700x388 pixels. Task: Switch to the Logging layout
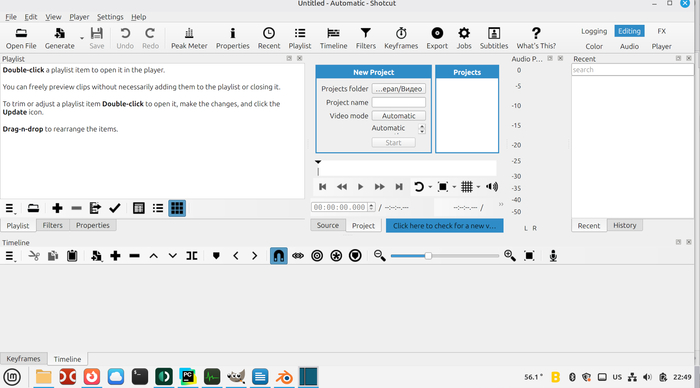click(594, 31)
